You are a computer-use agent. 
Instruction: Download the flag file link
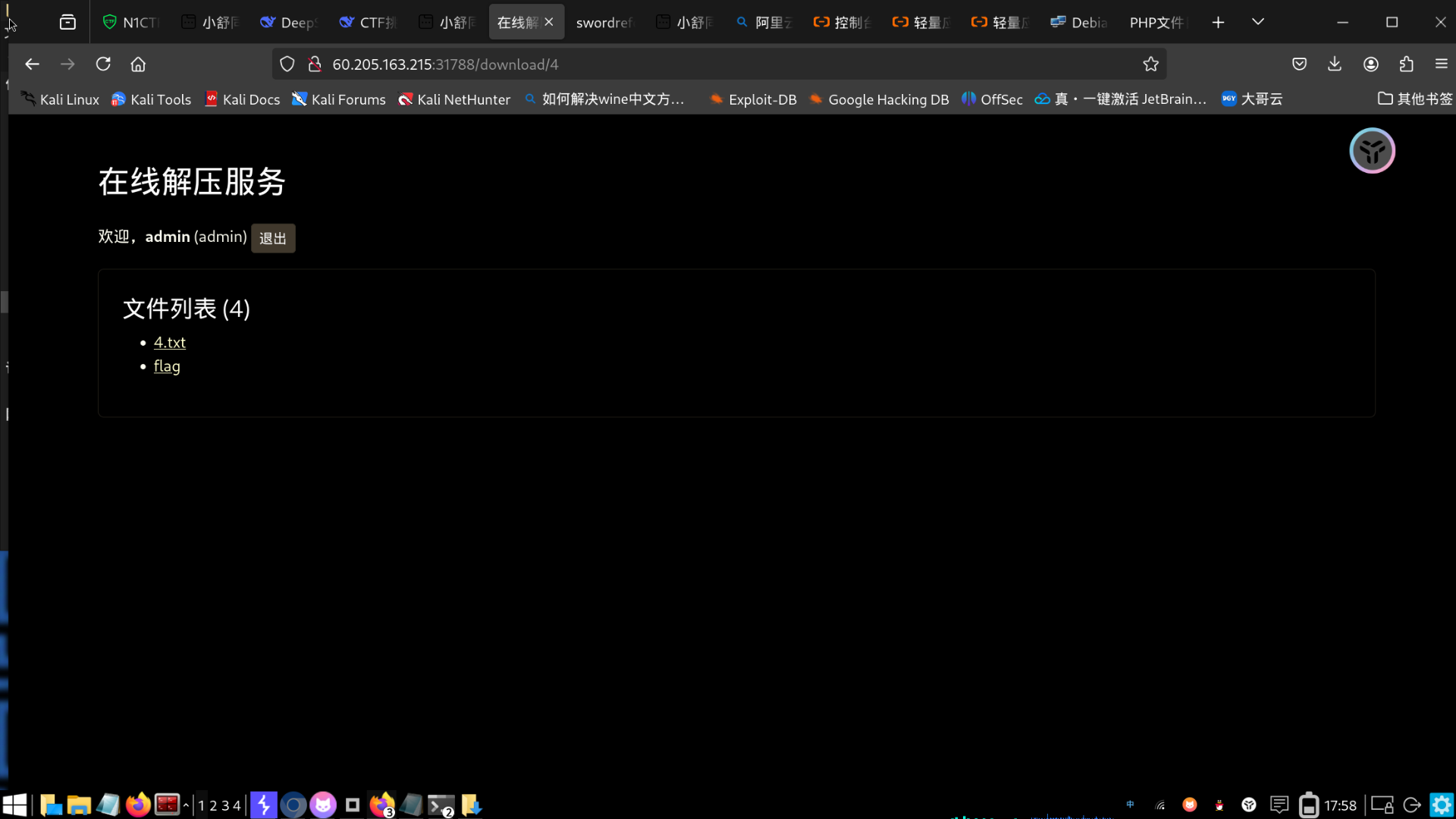coord(167,366)
